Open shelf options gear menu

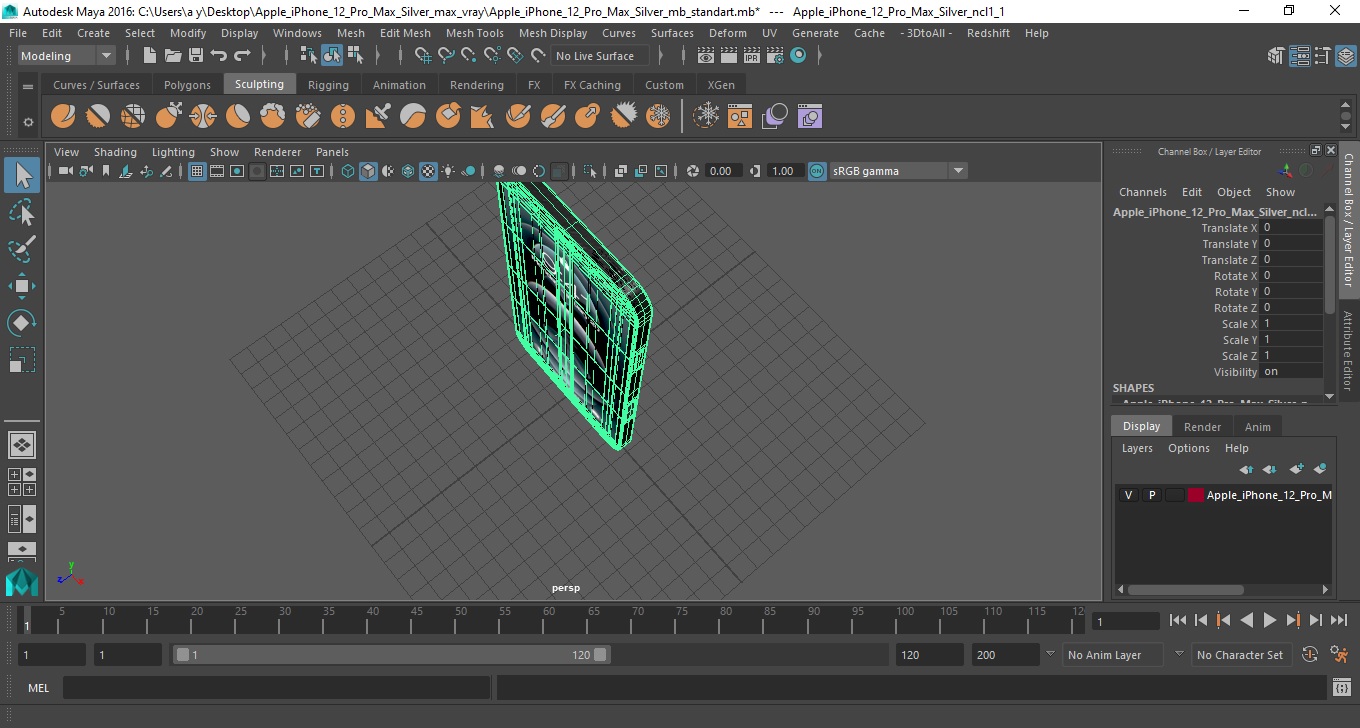click(x=28, y=122)
